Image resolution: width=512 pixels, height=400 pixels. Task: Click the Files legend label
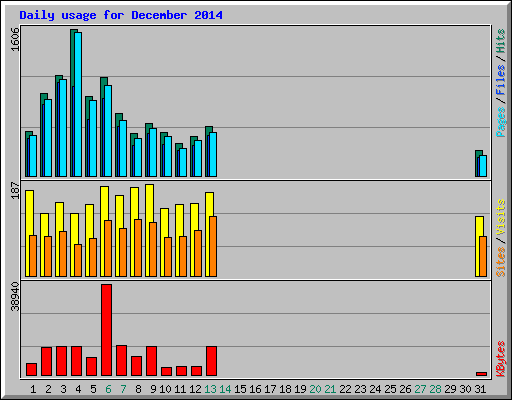[x=501, y=79]
